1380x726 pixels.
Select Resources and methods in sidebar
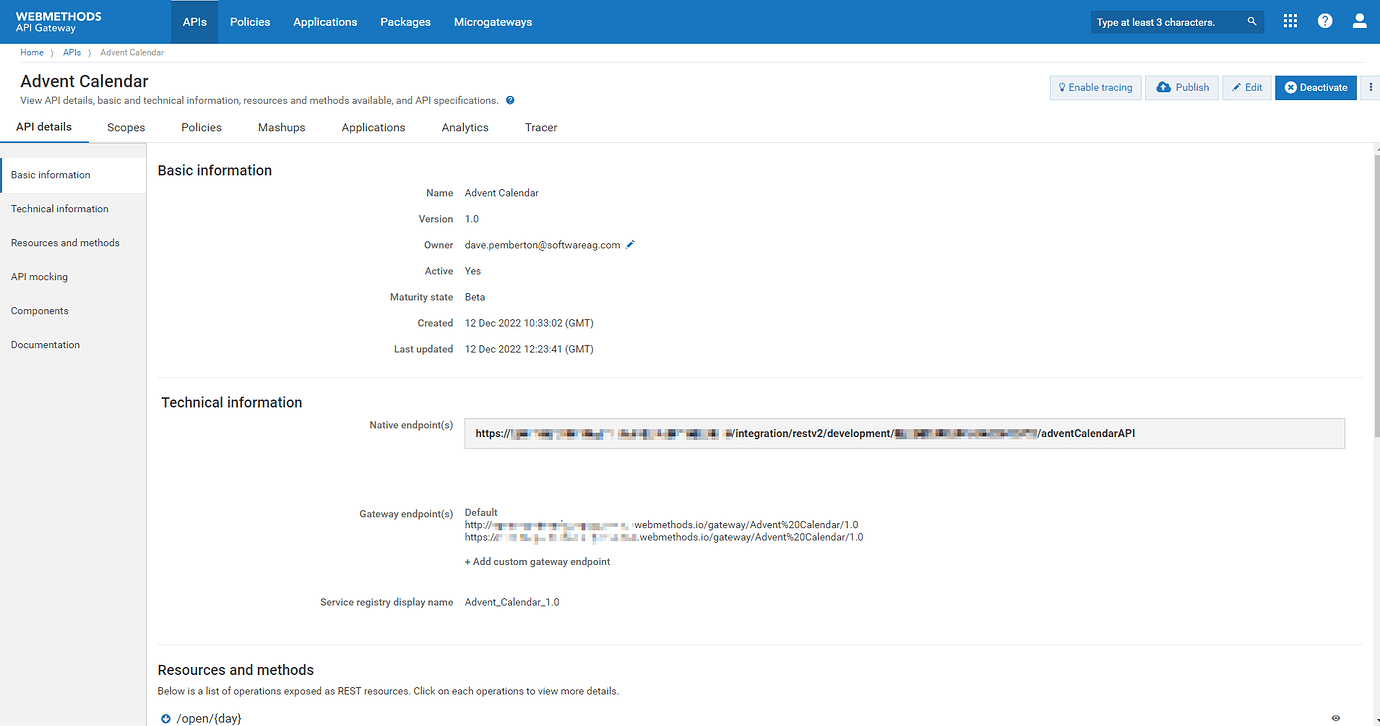tap(73, 243)
